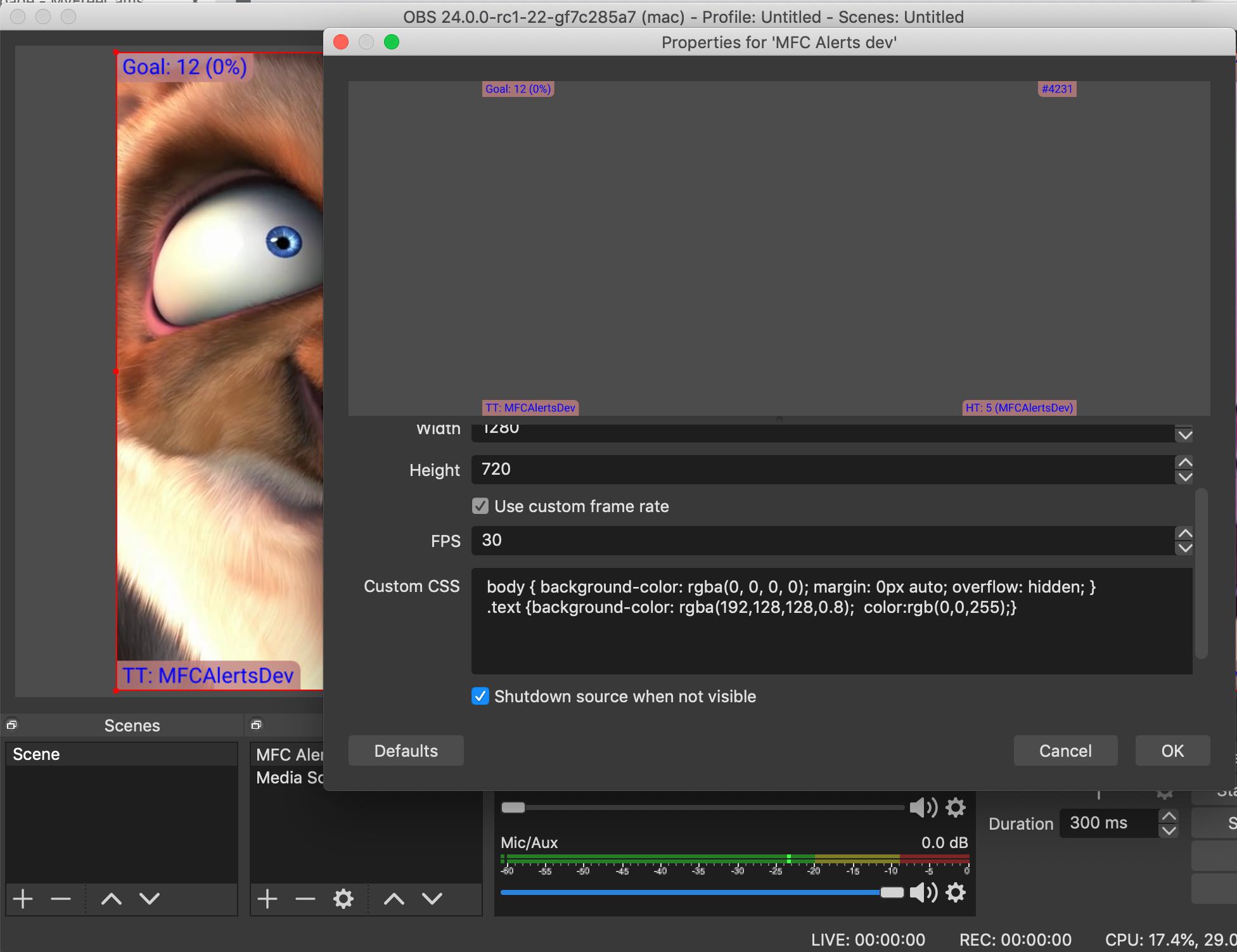Click the Defaults button
This screenshot has width=1237, height=952.
pyautogui.click(x=406, y=750)
